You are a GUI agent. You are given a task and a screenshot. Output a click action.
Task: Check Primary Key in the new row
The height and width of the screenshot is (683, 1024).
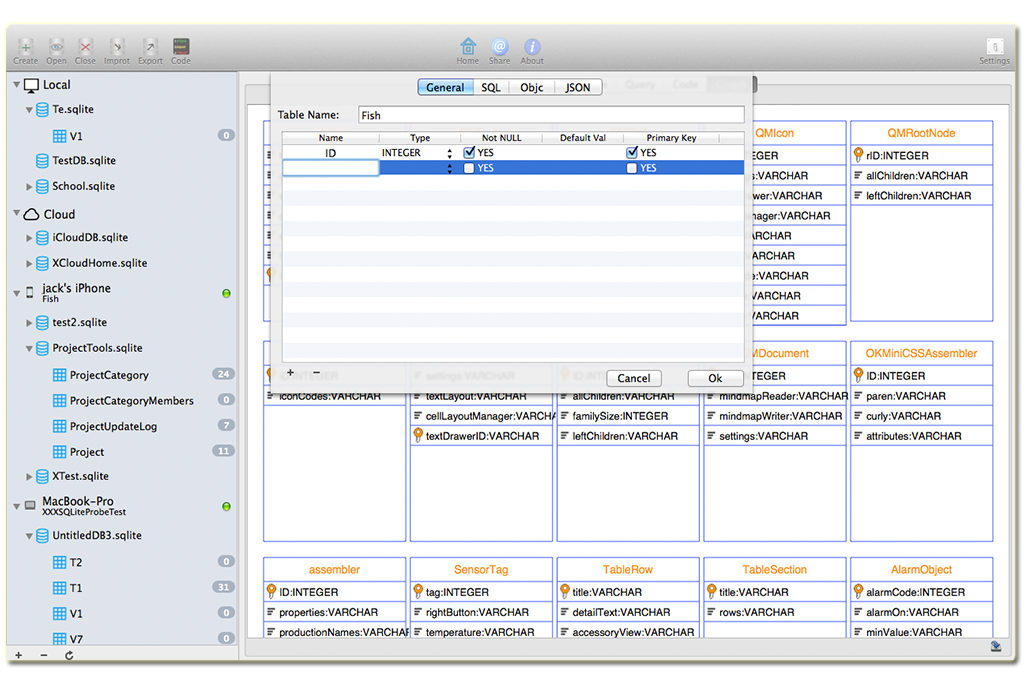(x=632, y=168)
